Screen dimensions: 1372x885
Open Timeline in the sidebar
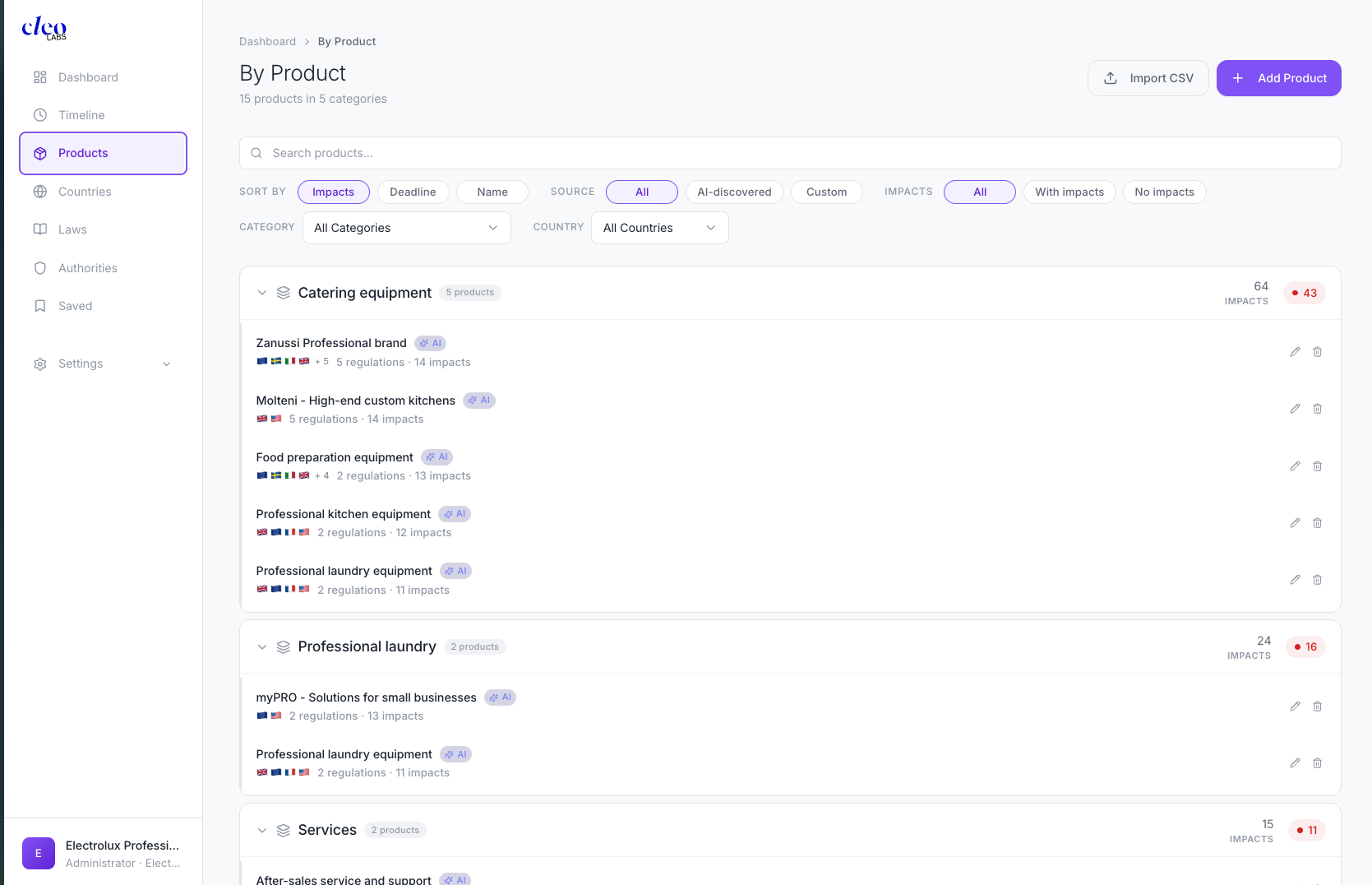pos(104,115)
